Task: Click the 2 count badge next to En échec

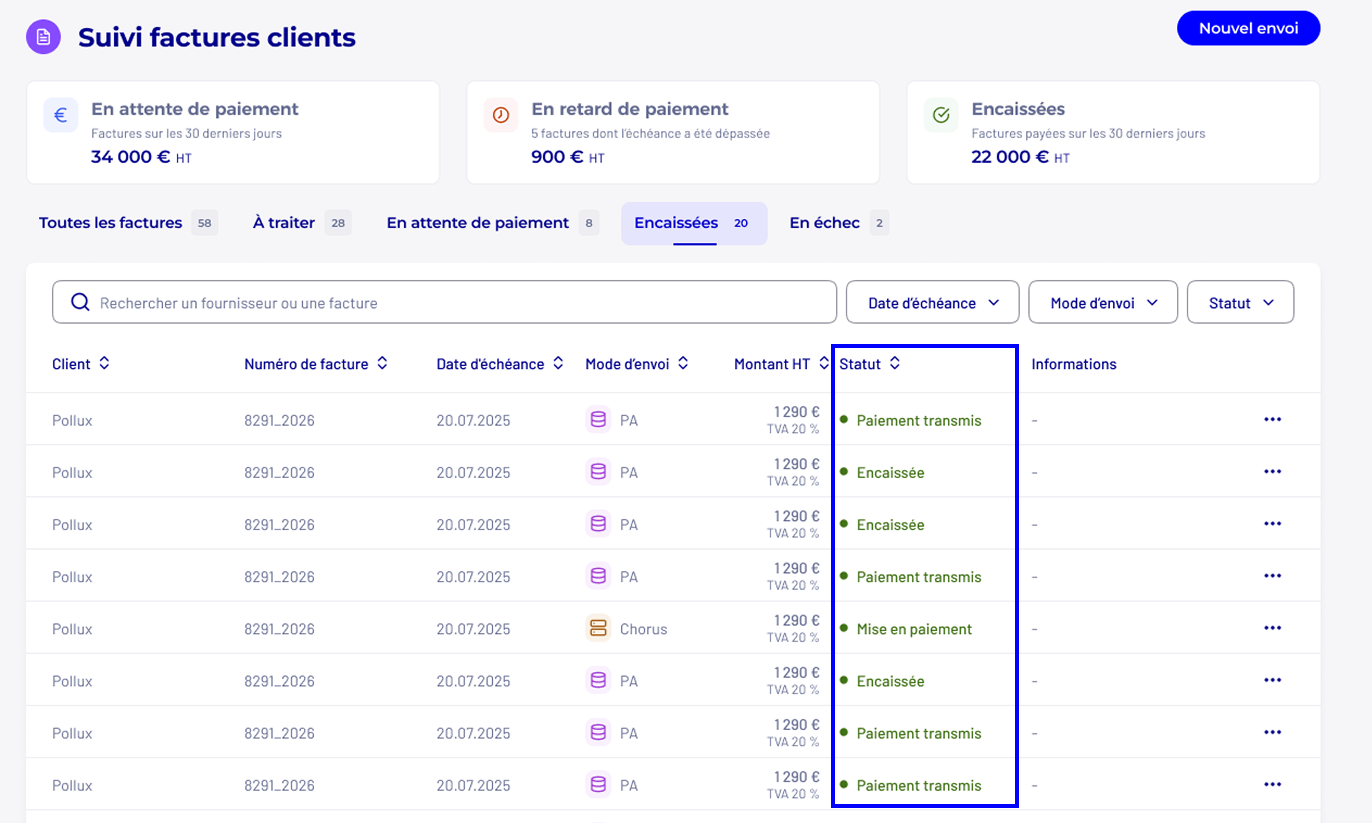Action: click(x=879, y=223)
